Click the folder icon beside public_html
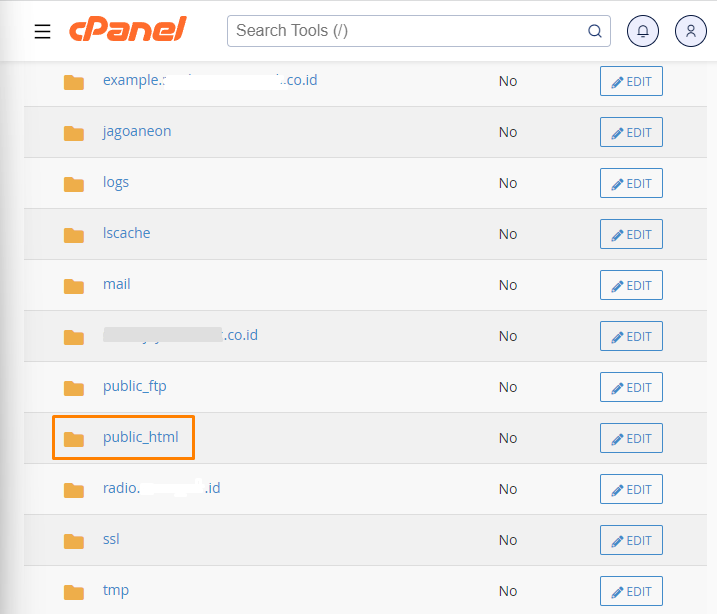 click(74, 439)
